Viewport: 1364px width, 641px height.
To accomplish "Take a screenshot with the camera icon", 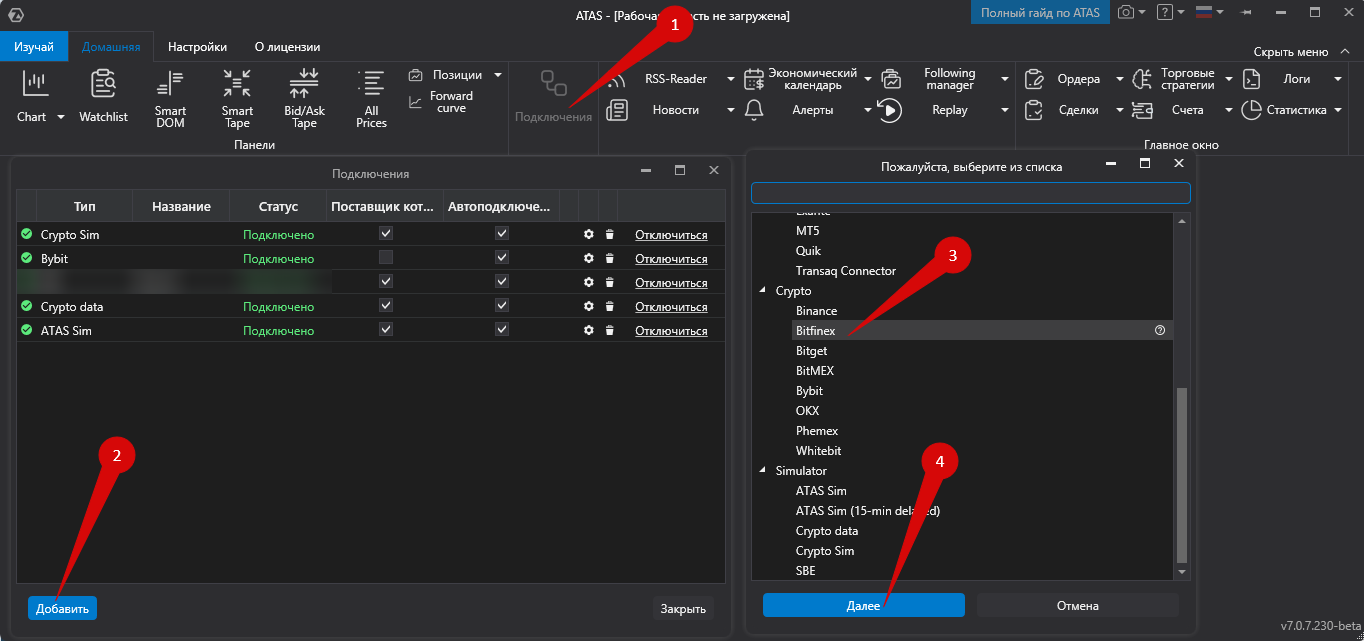I will point(1126,12).
